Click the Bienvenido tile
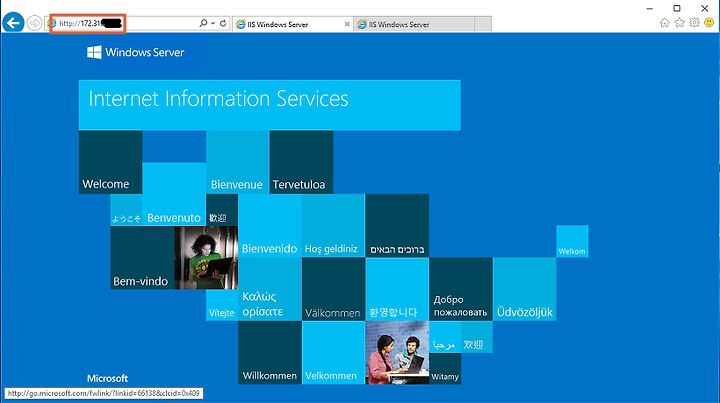Image resolution: width=720 pixels, height=403 pixels. pos(270,225)
